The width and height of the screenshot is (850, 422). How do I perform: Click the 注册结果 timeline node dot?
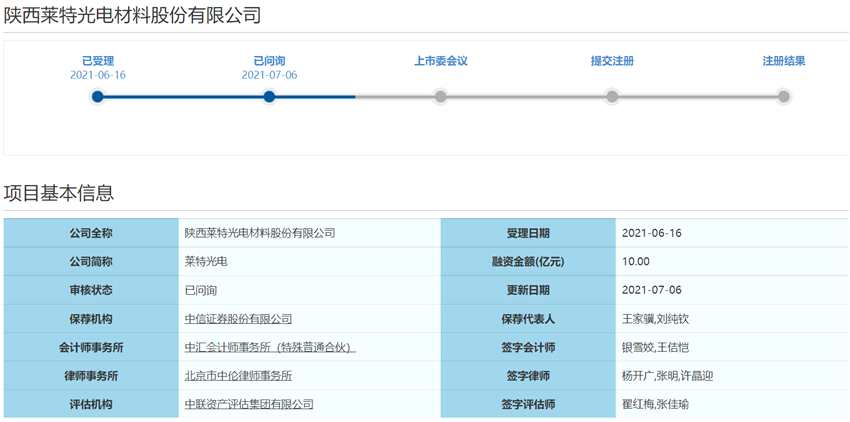coord(783,97)
